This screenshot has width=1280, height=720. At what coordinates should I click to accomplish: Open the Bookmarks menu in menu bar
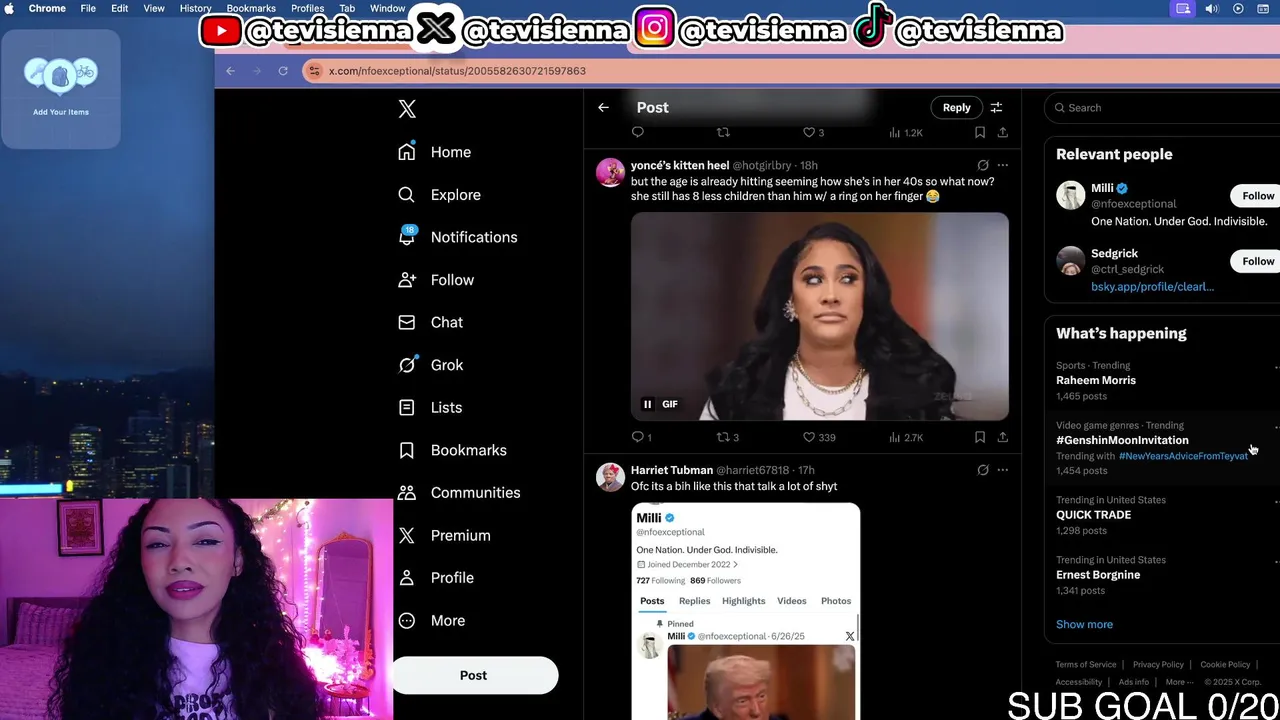pyautogui.click(x=251, y=8)
